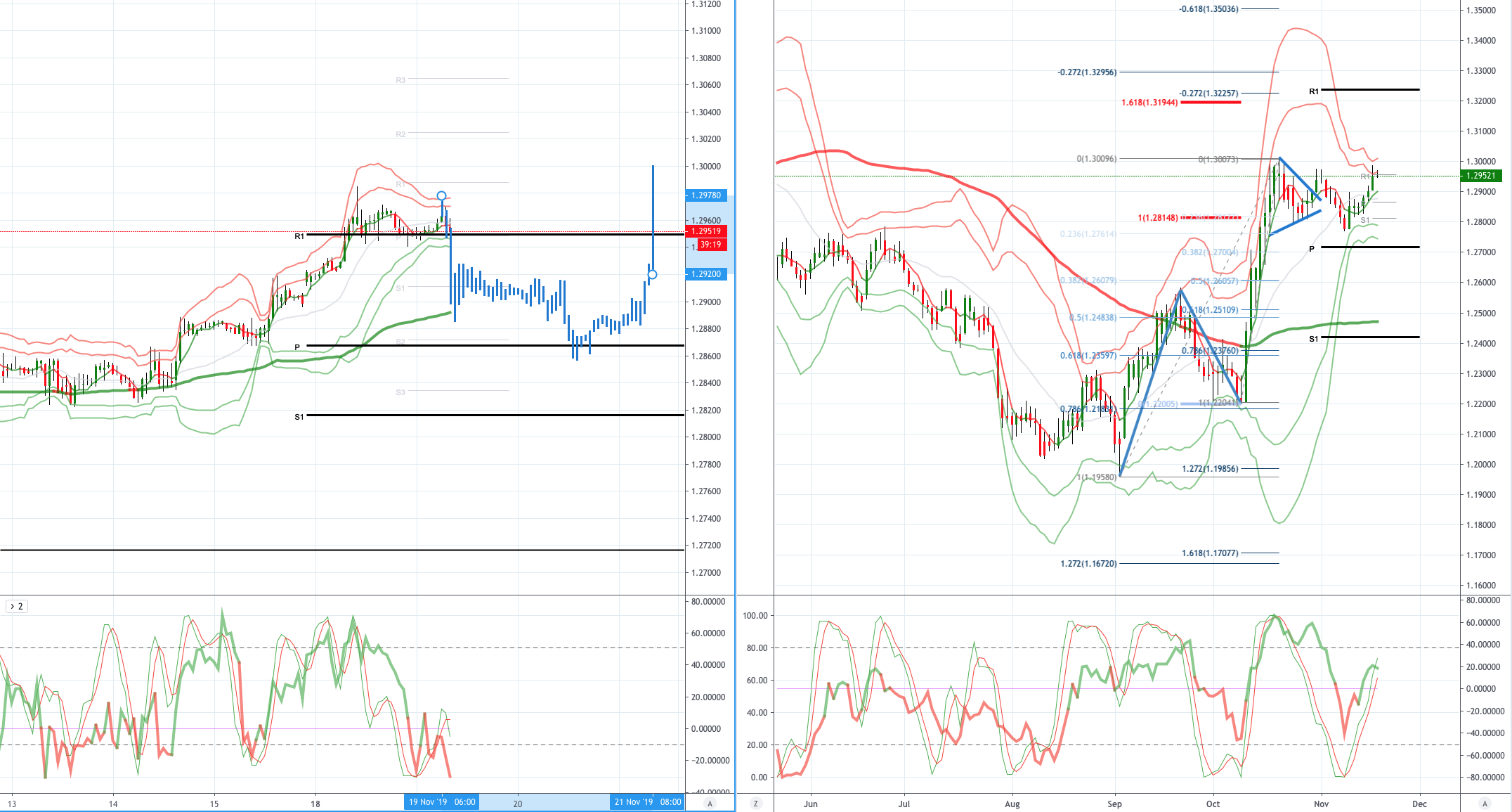1512x812 pixels.
Task: Select the 0(1.30096) Fibonacci level label
Action: coord(1096,159)
